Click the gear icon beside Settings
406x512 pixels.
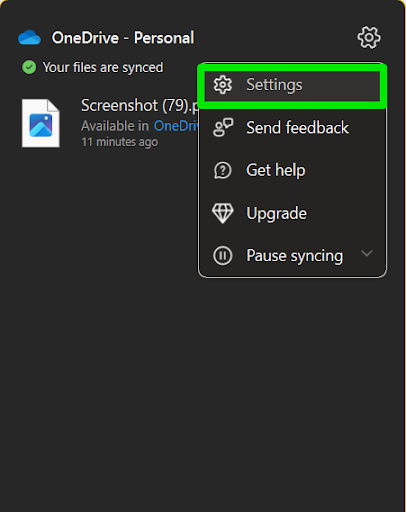223,85
